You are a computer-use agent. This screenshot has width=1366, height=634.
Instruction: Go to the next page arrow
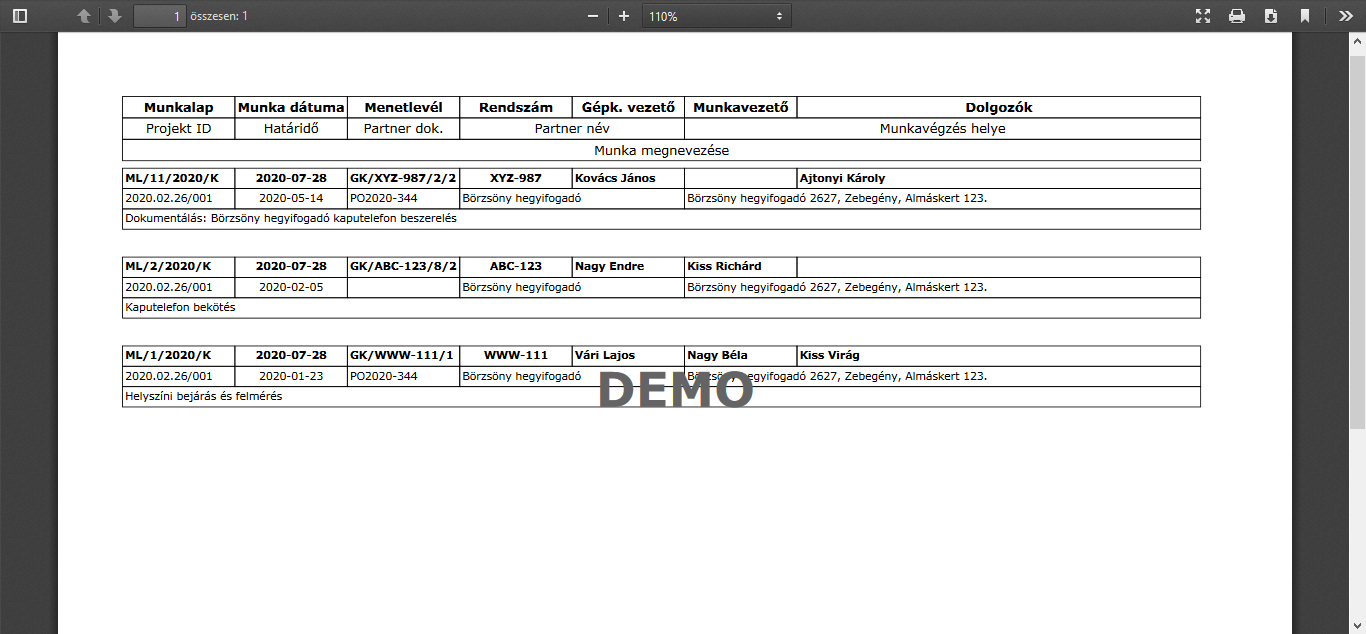pyautogui.click(x=115, y=16)
